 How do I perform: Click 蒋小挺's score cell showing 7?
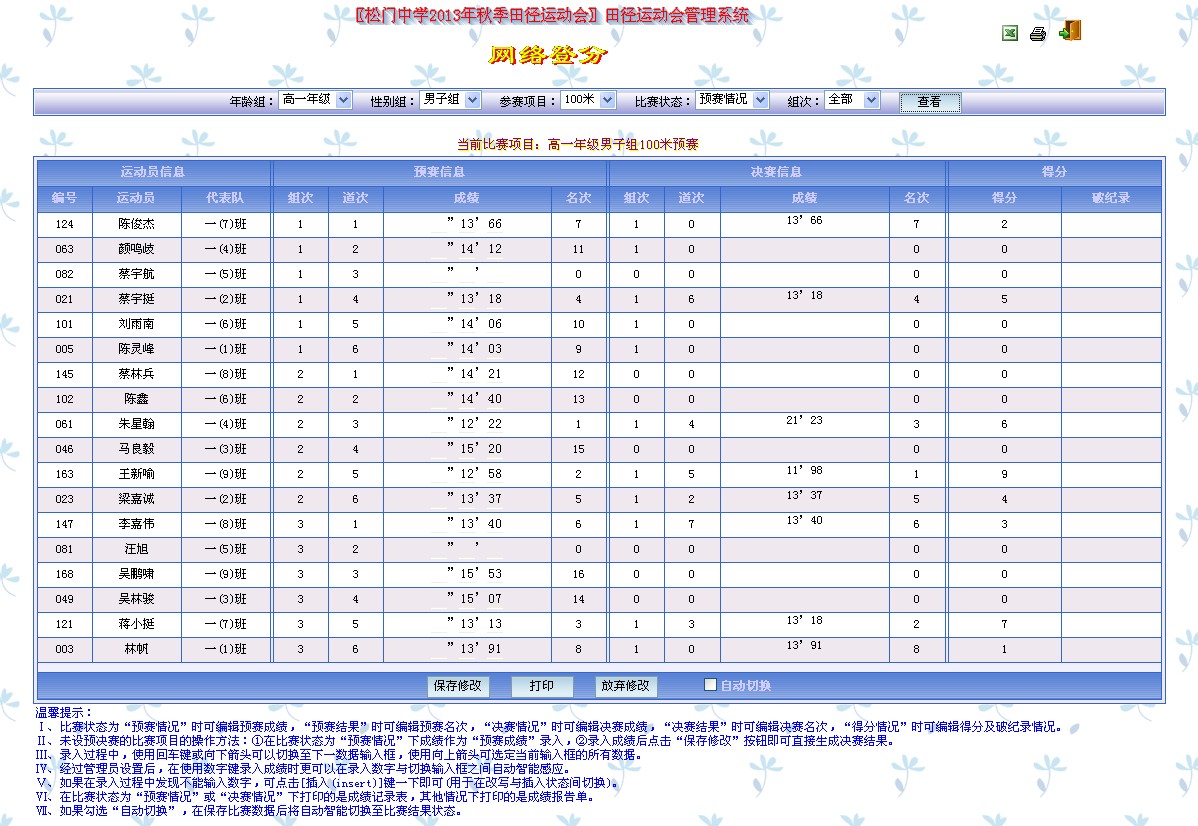1004,624
